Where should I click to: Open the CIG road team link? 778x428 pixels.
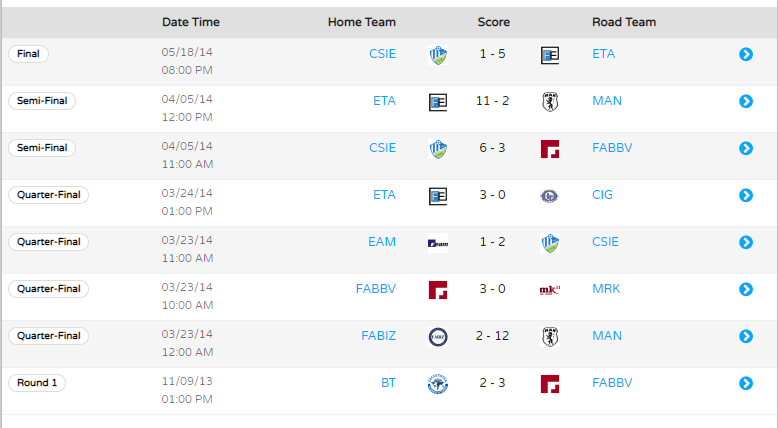point(602,194)
